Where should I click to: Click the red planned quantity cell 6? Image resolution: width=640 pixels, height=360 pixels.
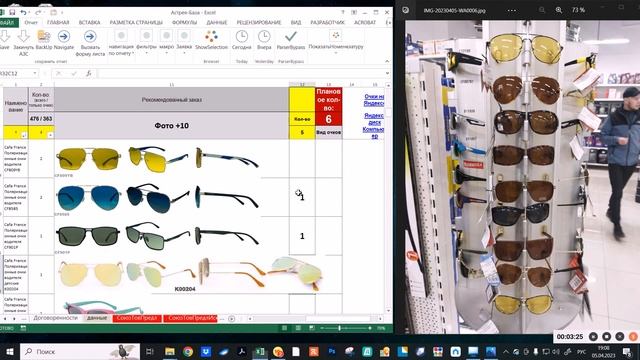[329, 119]
